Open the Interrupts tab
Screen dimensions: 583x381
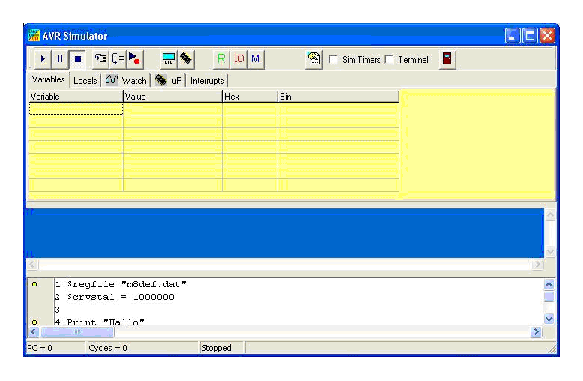coord(207,81)
